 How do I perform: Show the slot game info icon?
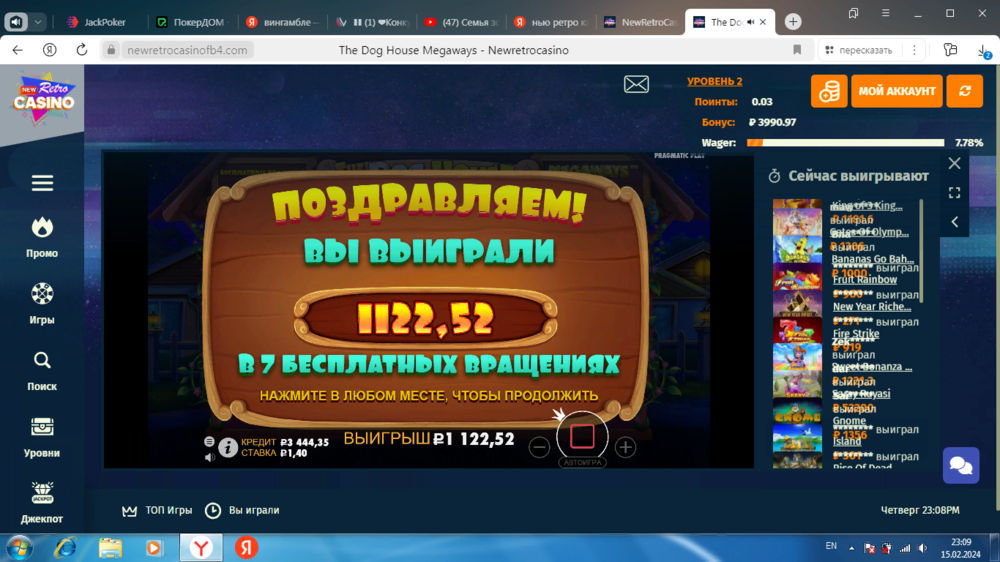pos(228,447)
